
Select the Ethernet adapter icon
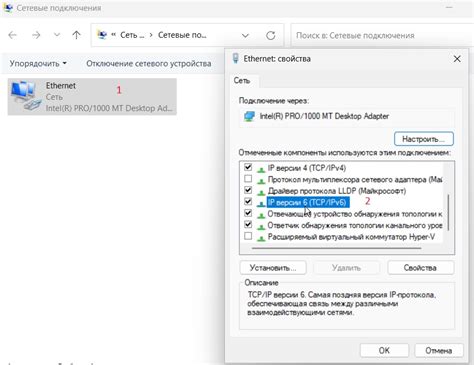25,96
